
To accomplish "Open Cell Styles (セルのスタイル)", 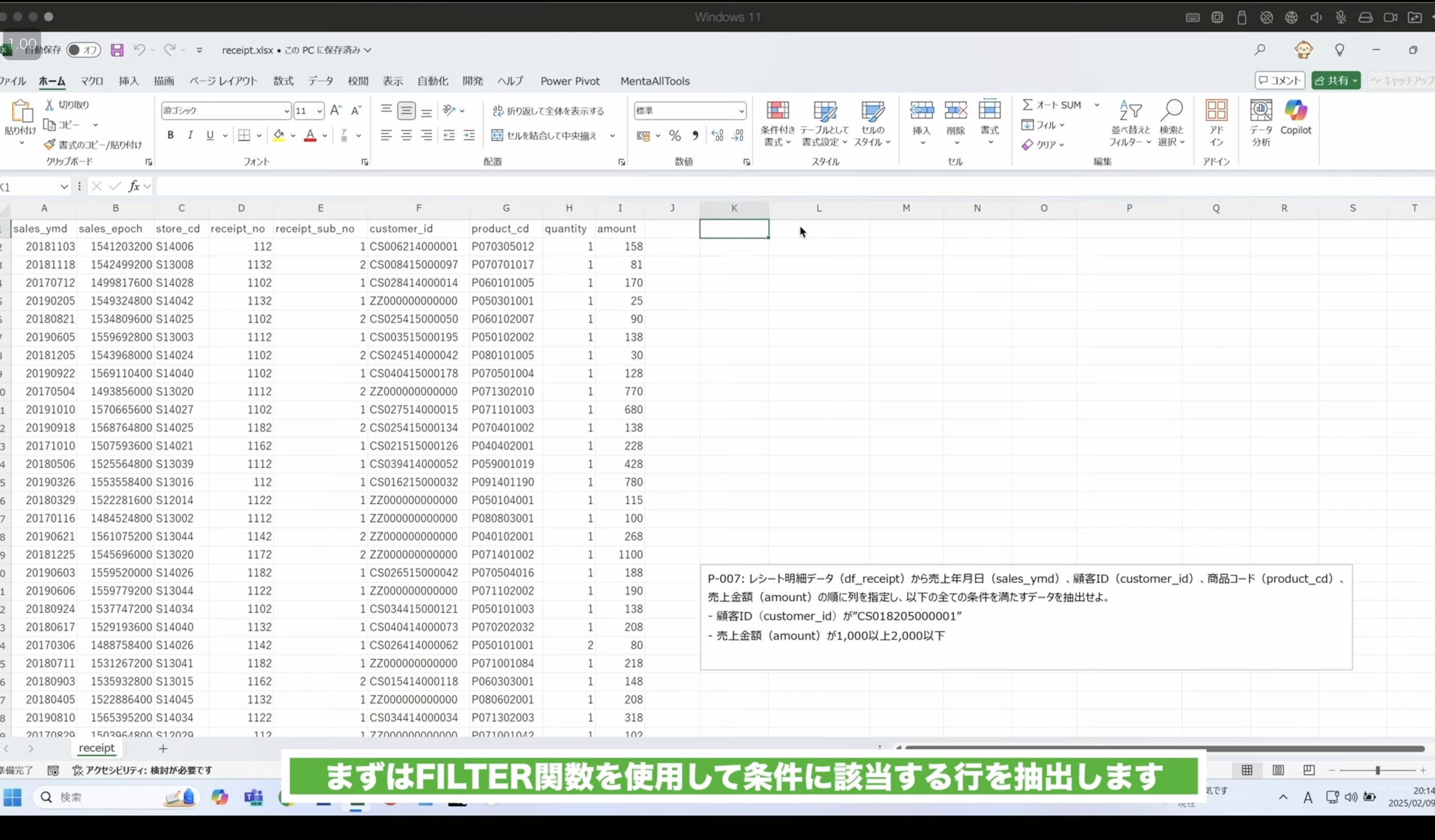I will pyautogui.click(x=872, y=123).
